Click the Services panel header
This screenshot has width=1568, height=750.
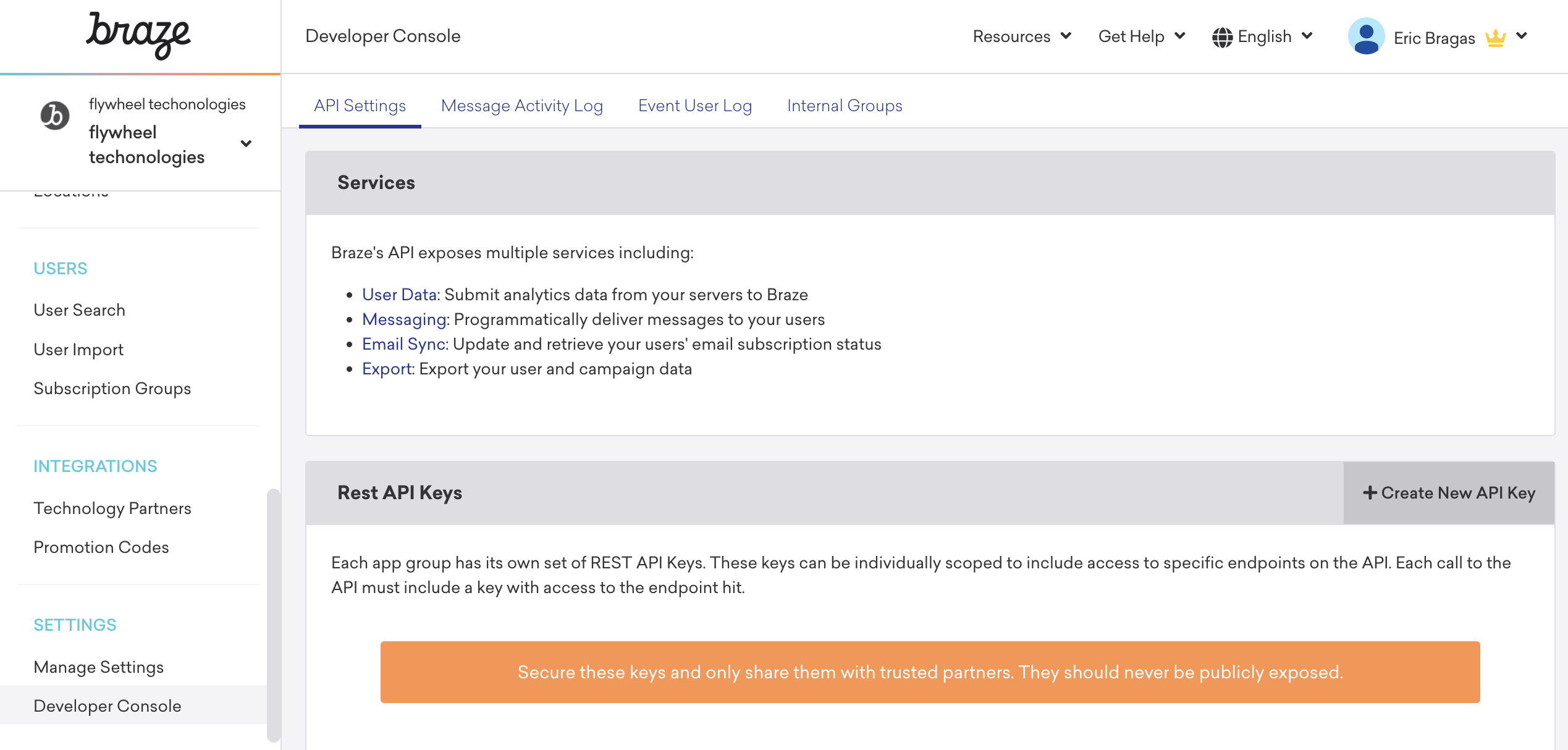(x=930, y=182)
